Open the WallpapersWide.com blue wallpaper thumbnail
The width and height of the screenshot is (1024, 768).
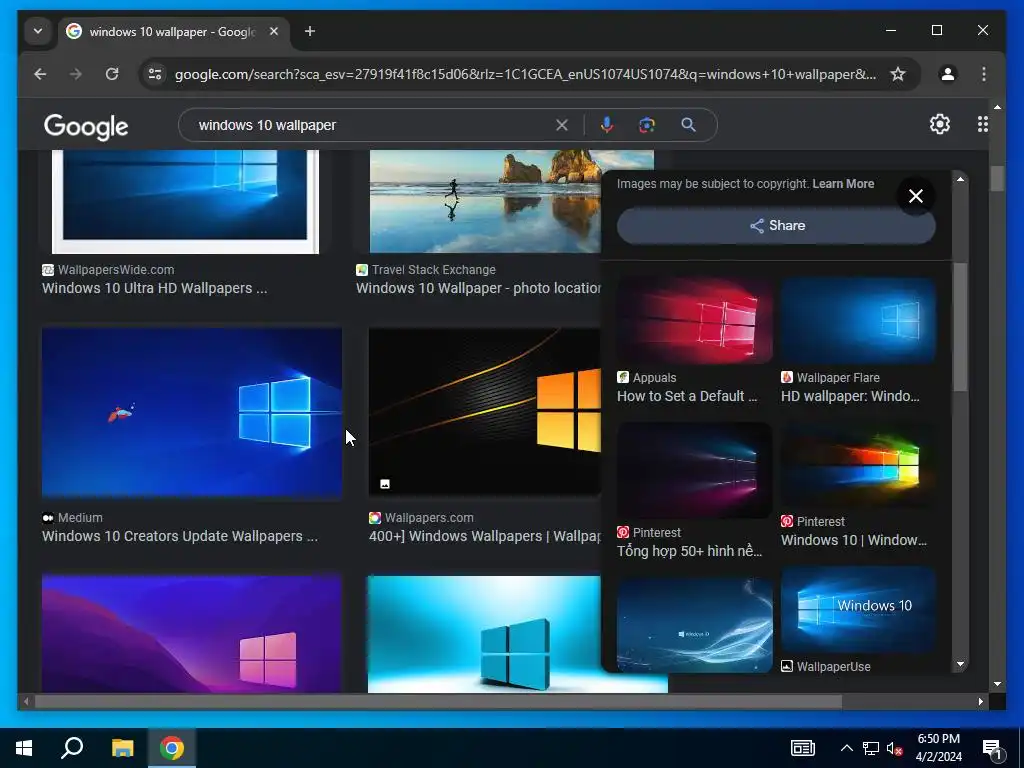coord(185,202)
